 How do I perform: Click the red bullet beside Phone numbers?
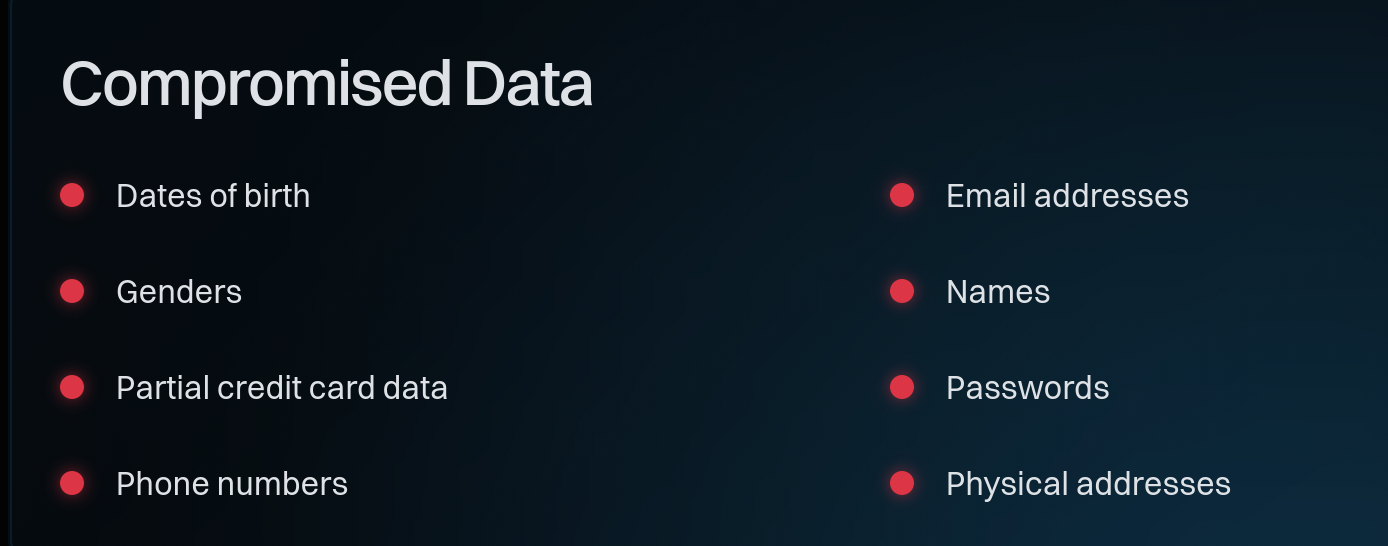pyautogui.click(x=72, y=483)
